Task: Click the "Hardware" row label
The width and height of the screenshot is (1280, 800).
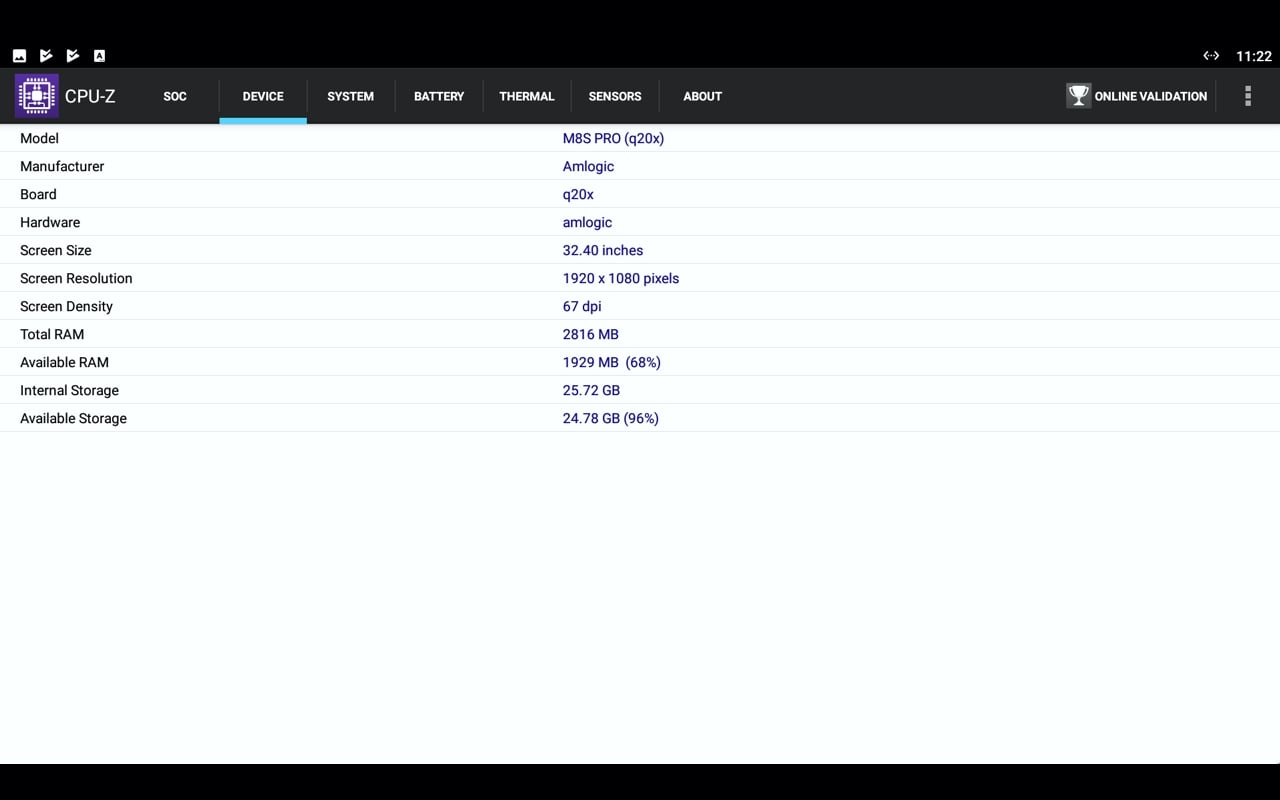Action: pyautogui.click(x=50, y=222)
